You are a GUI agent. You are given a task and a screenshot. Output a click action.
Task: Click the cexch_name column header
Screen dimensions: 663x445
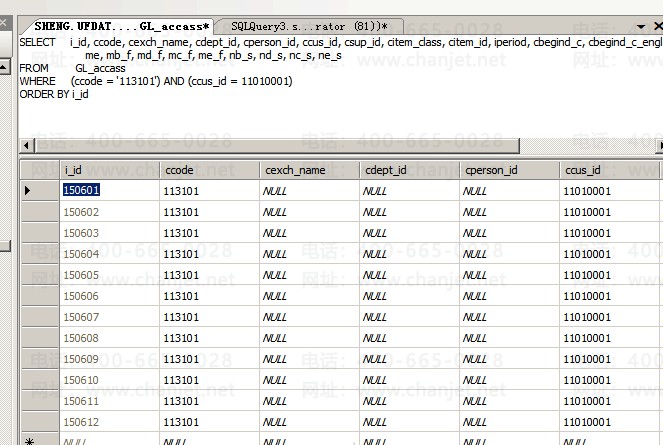coord(309,170)
